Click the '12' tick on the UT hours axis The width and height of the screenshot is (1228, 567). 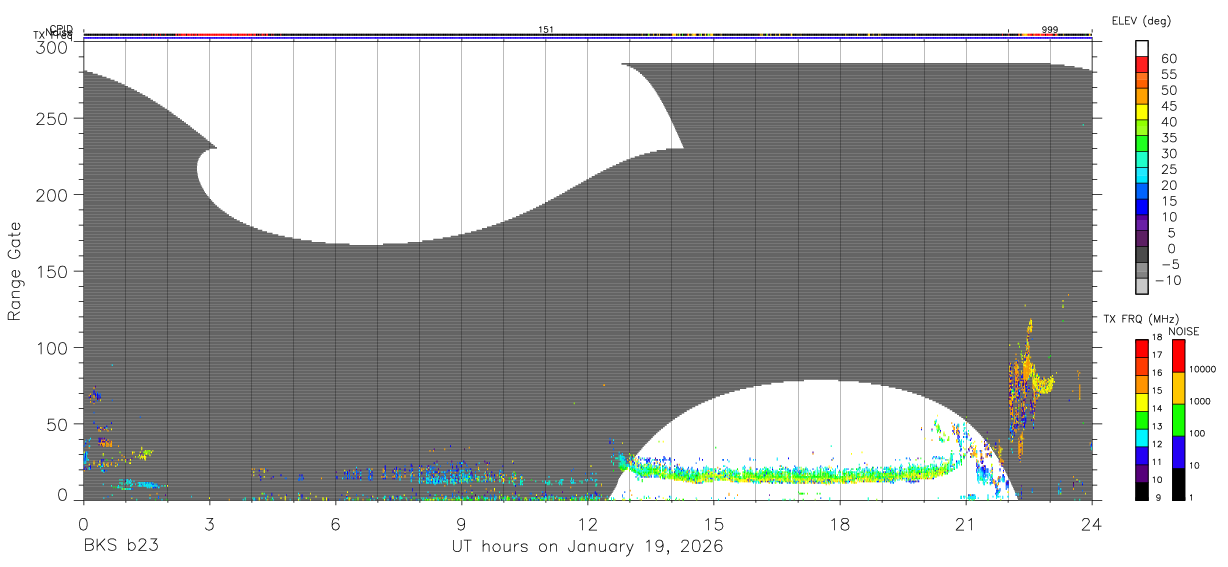coord(587,524)
